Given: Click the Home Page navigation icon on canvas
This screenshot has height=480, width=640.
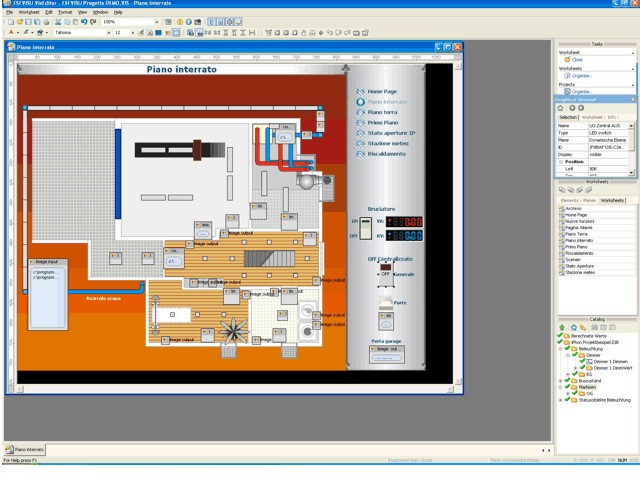Looking at the screenshot, I should [x=360, y=91].
